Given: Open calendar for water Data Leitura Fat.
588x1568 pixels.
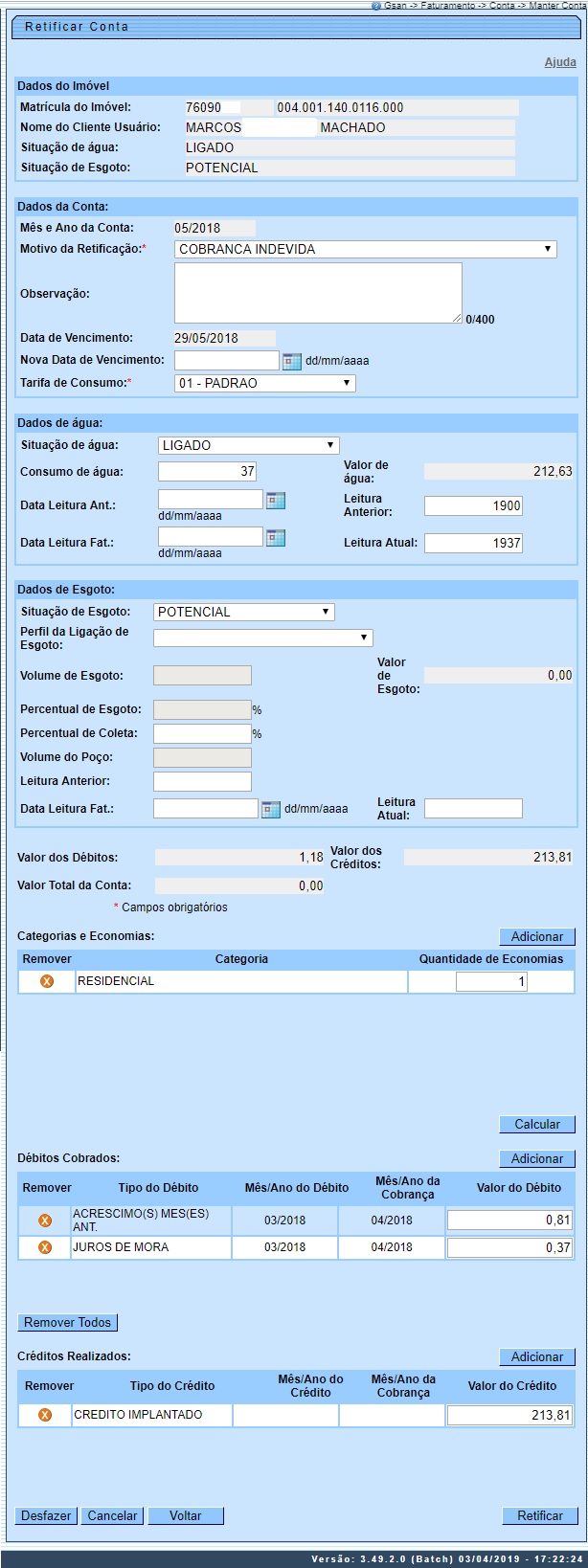Looking at the screenshot, I should [276, 538].
